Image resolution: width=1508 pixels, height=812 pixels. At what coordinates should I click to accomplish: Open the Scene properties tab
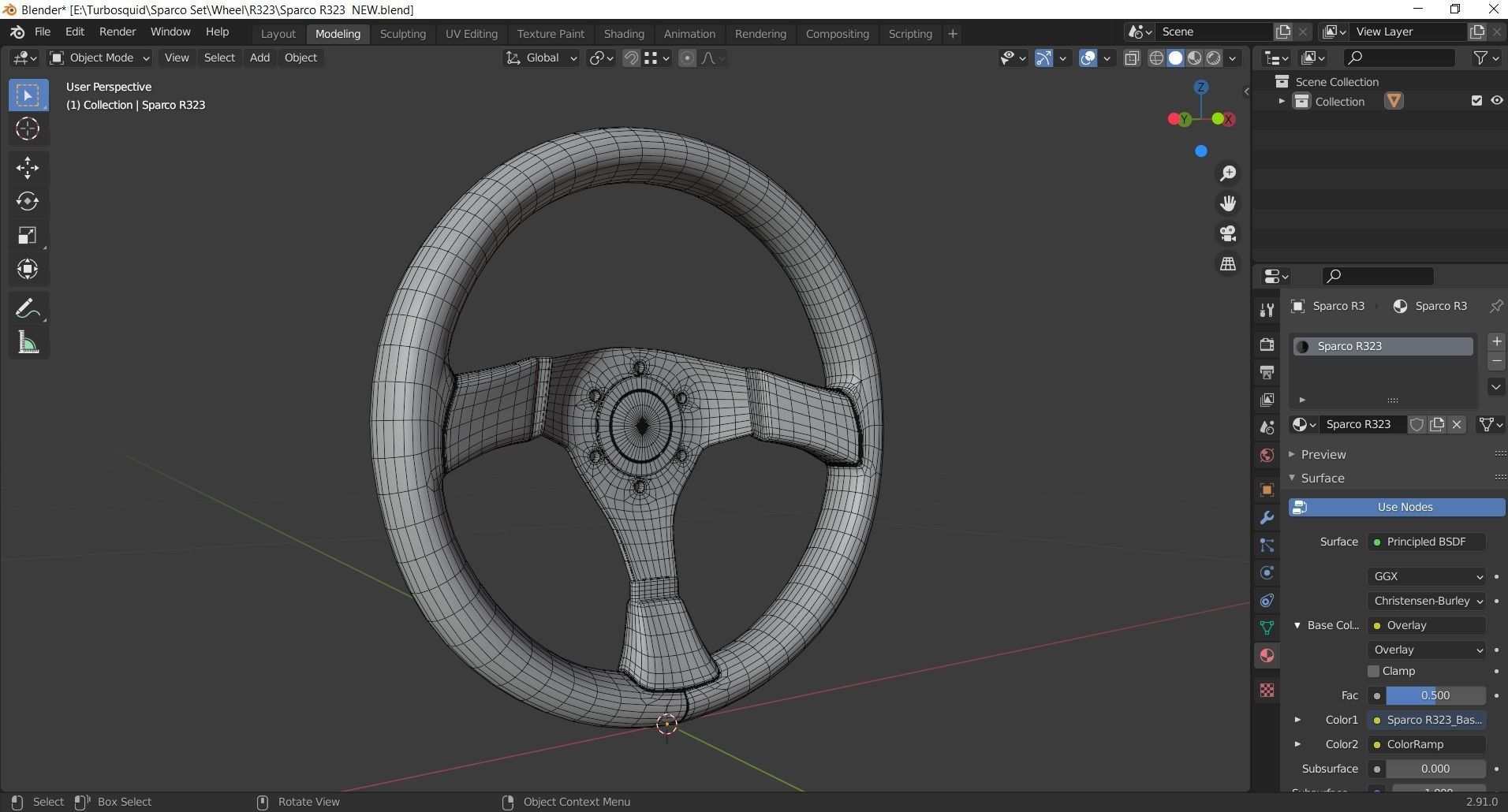[1267, 427]
